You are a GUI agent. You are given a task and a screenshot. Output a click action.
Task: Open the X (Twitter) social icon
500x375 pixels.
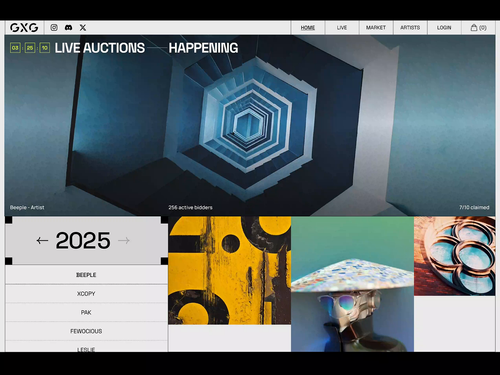pos(83,28)
